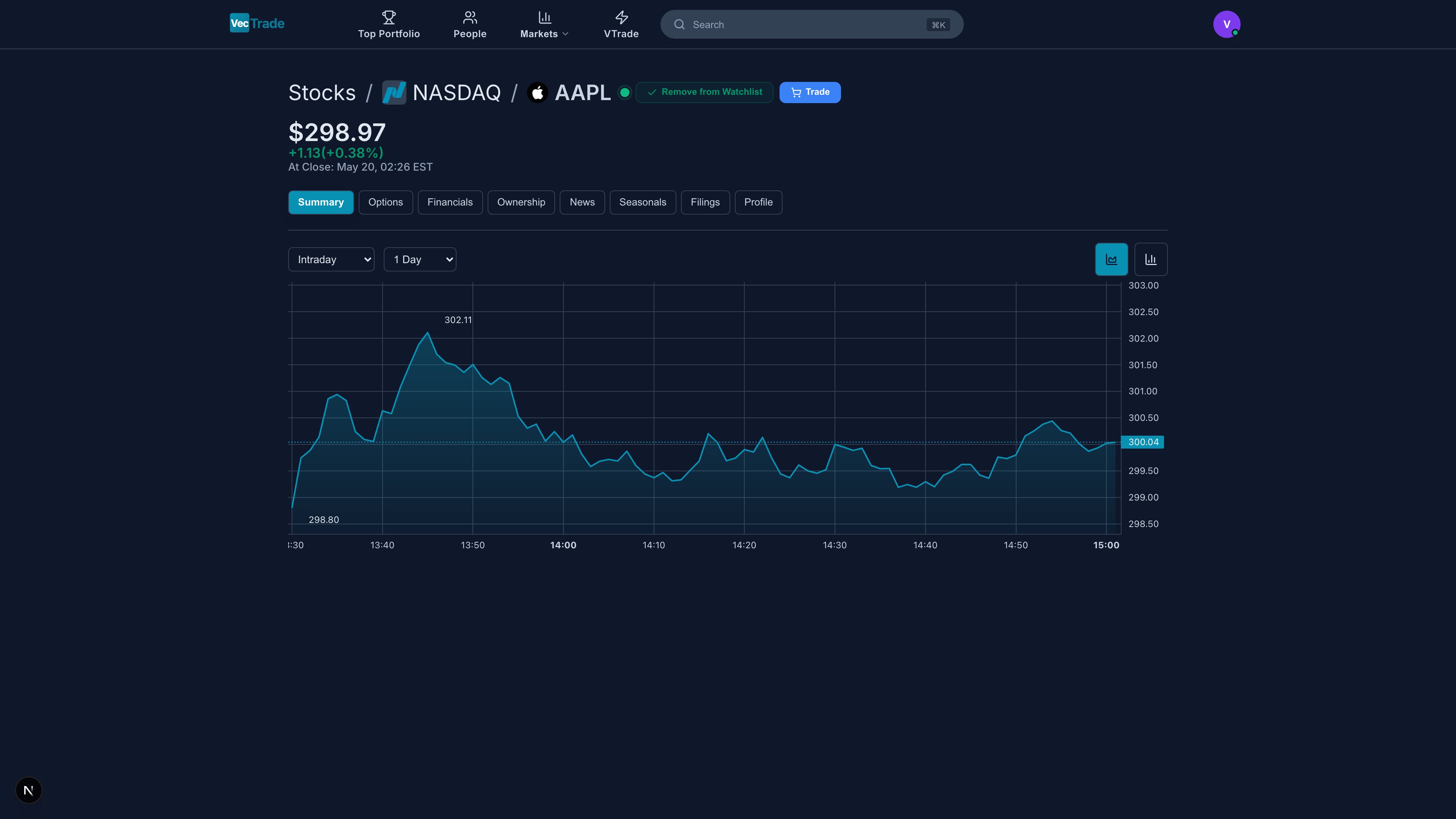
Task: Select the Summary tab
Action: (321, 202)
